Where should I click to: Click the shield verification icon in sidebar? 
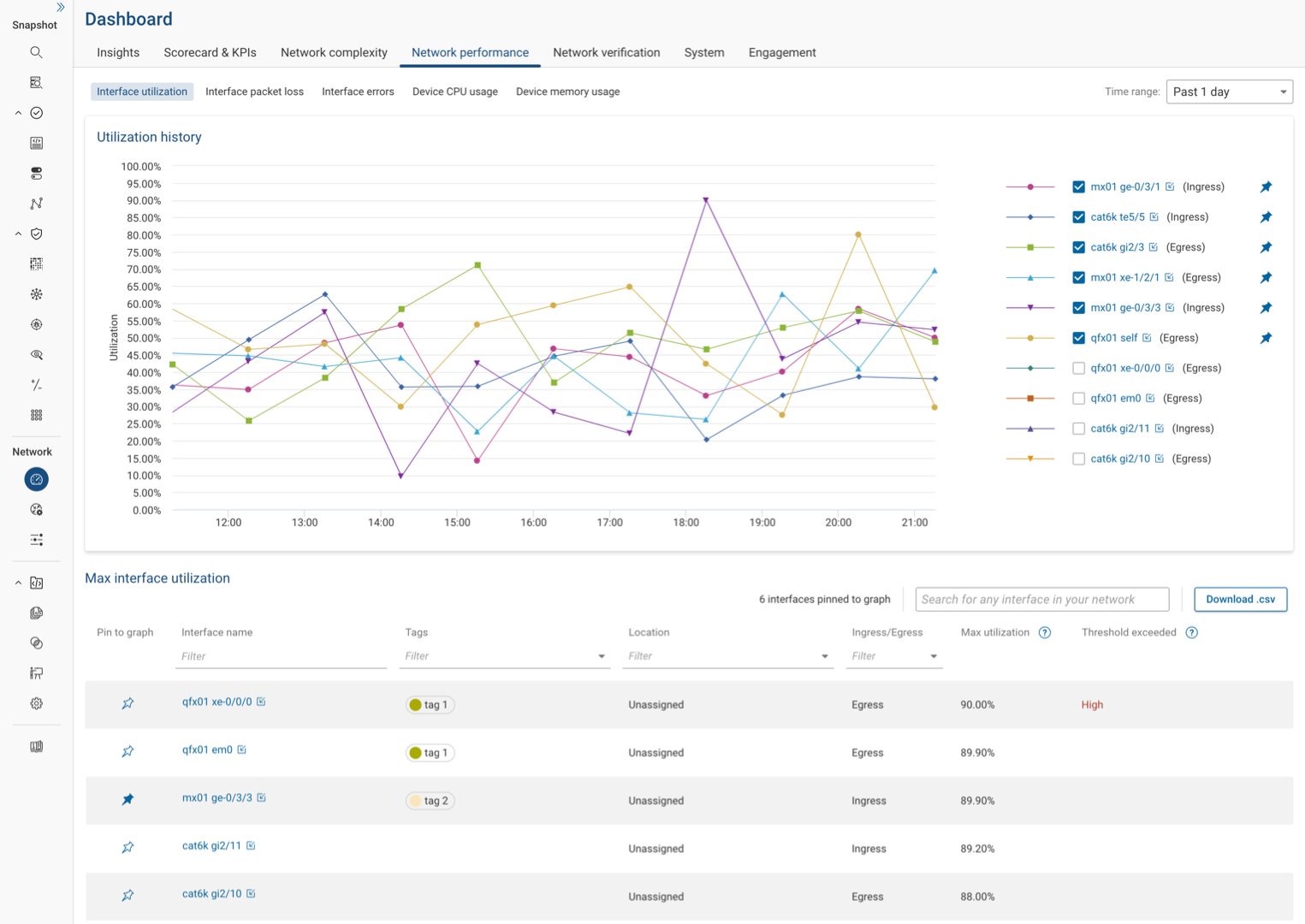[x=36, y=234]
